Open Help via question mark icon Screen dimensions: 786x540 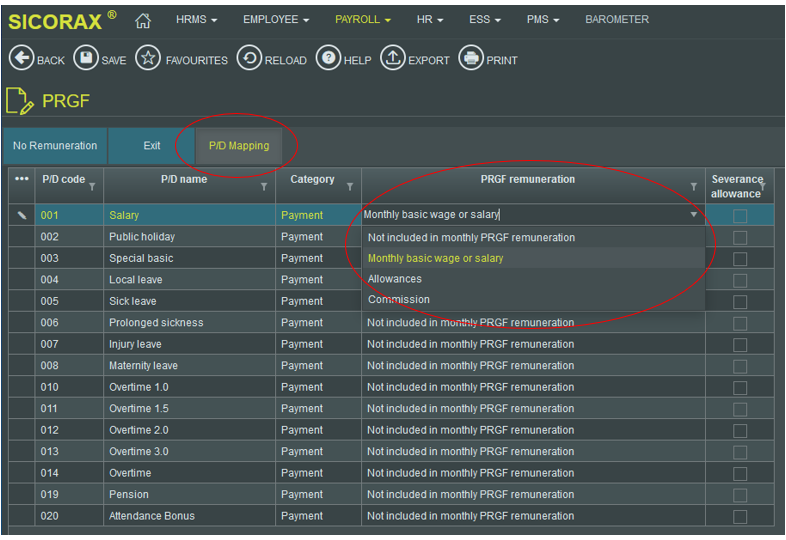(x=328, y=59)
